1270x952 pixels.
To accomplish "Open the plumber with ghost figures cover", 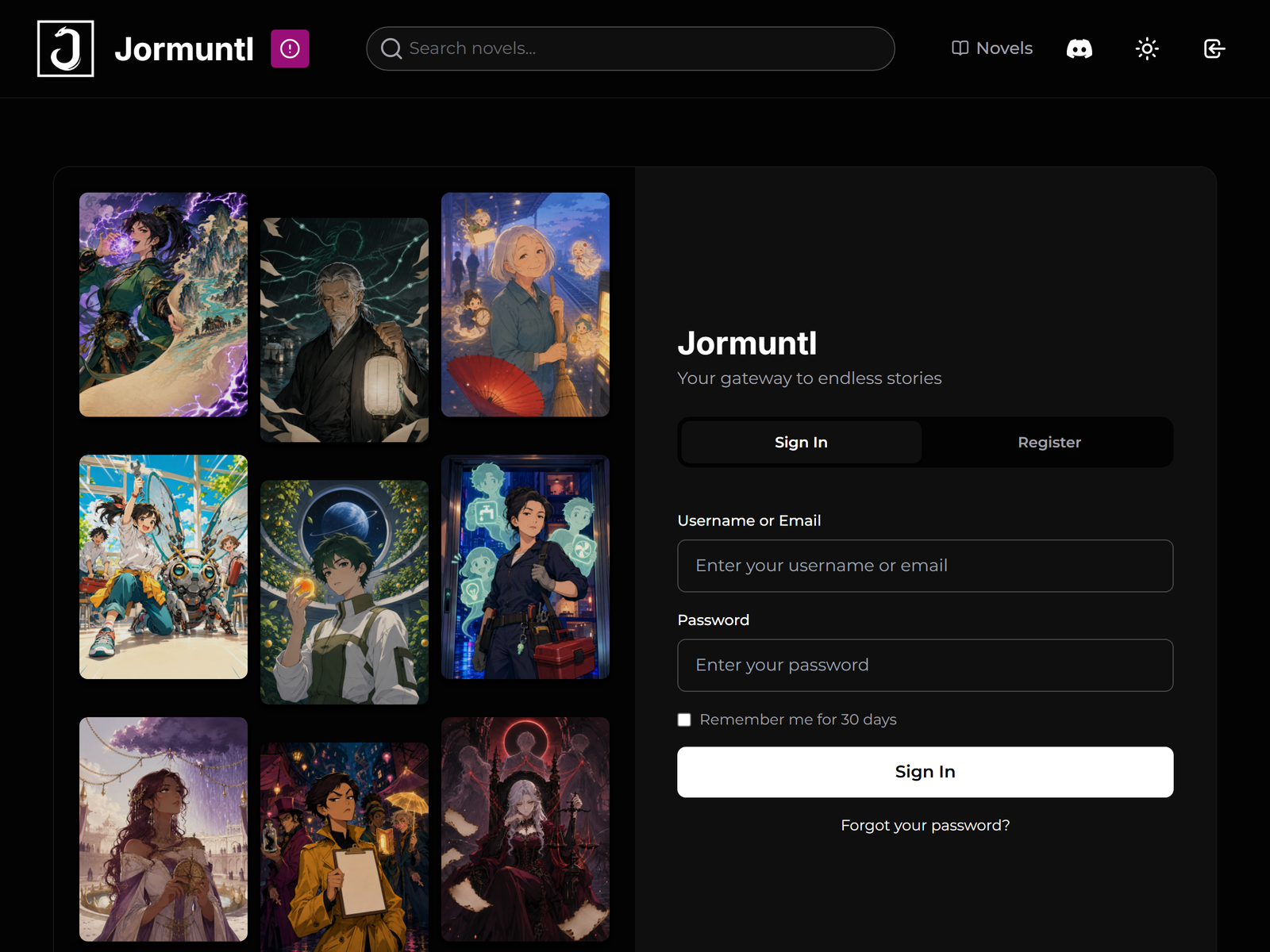I will click(525, 566).
